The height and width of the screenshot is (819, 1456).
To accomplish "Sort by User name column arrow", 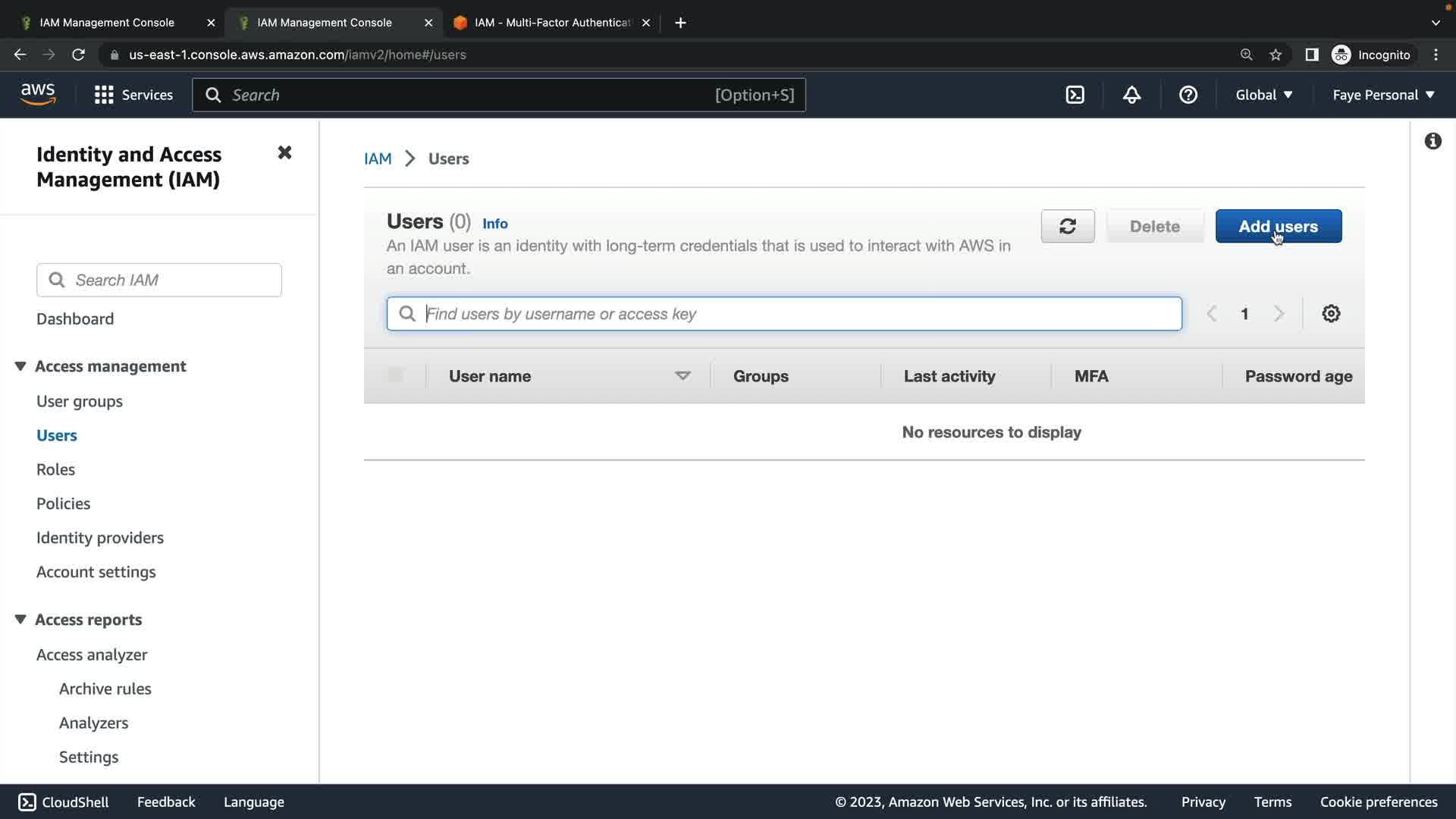I will coord(682,376).
